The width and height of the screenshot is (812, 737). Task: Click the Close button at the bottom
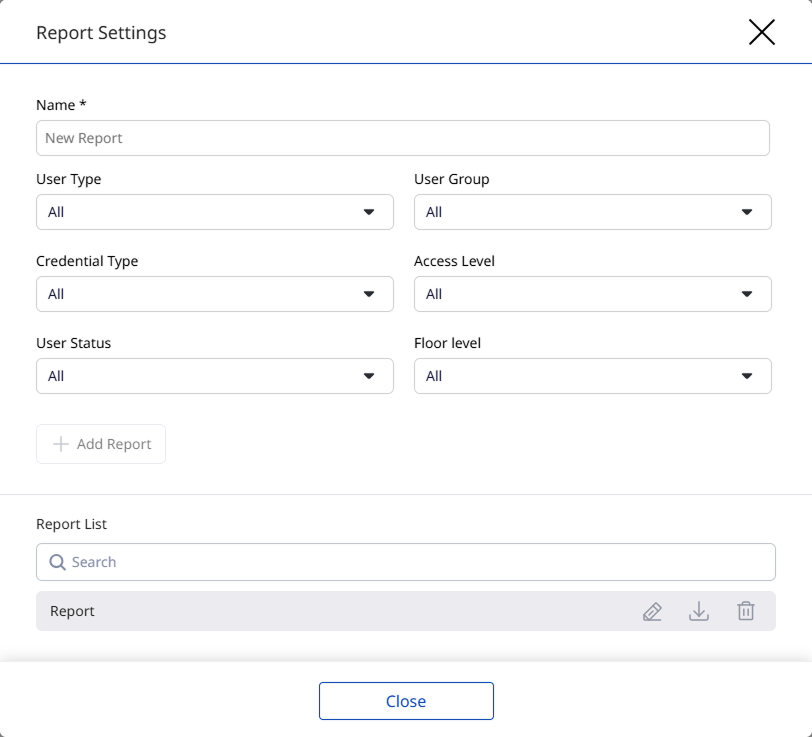[x=406, y=701]
